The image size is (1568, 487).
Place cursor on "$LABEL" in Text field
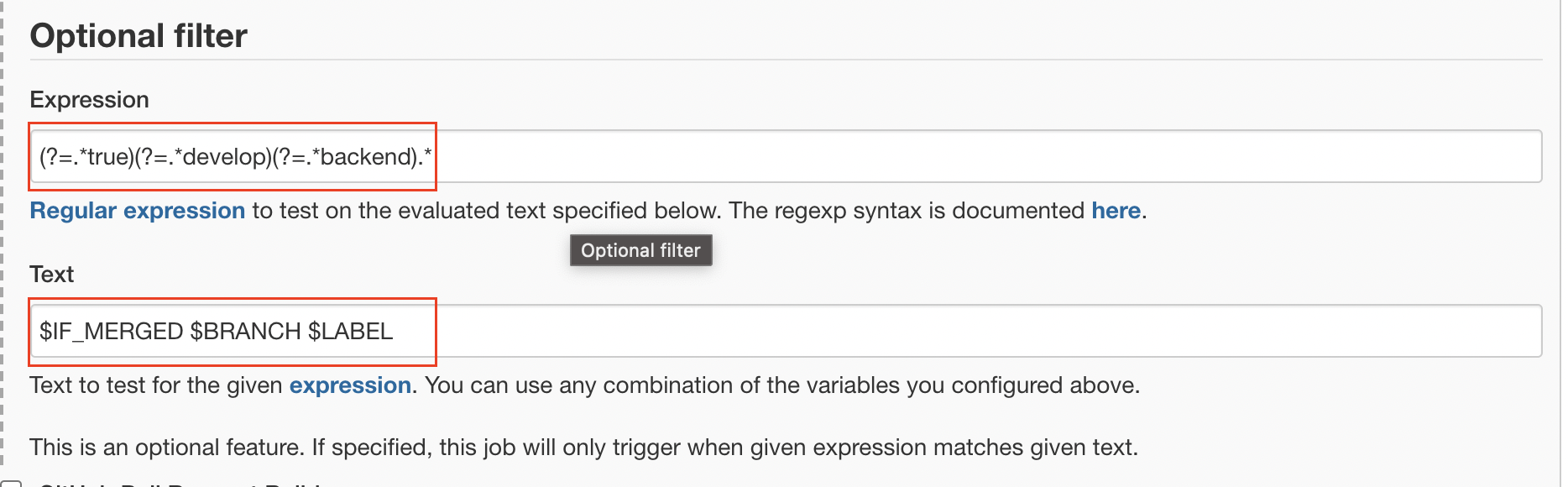(350, 331)
